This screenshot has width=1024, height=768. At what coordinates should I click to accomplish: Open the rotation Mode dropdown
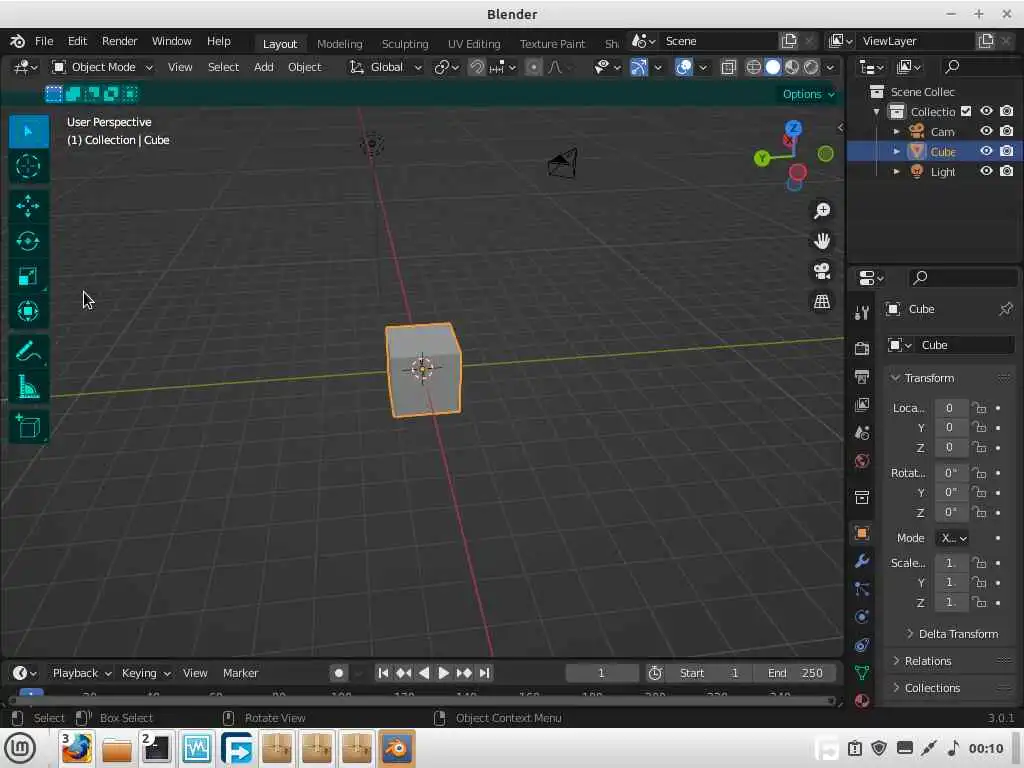(x=953, y=538)
